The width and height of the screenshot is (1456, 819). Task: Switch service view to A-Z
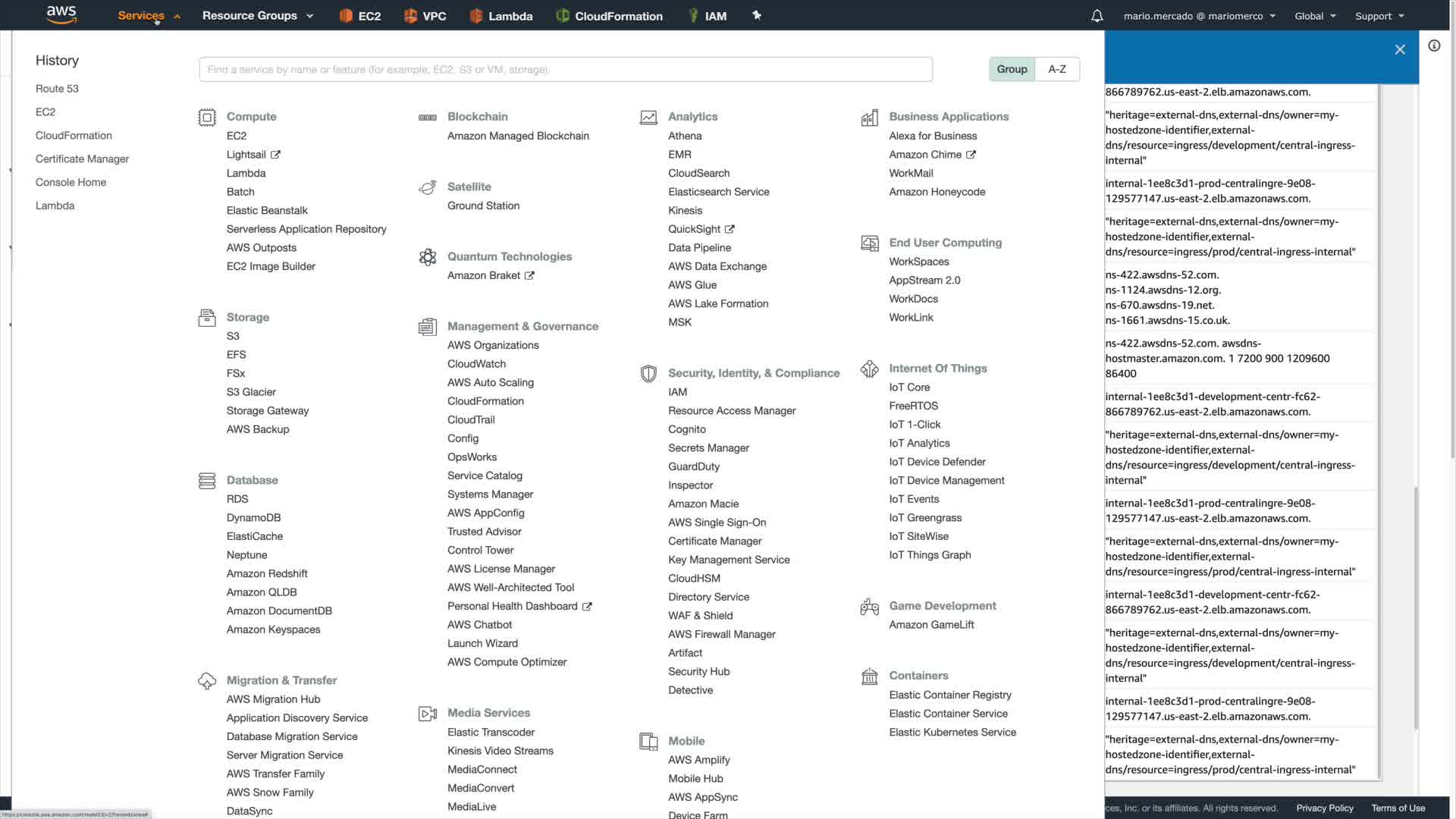(x=1057, y=69)
